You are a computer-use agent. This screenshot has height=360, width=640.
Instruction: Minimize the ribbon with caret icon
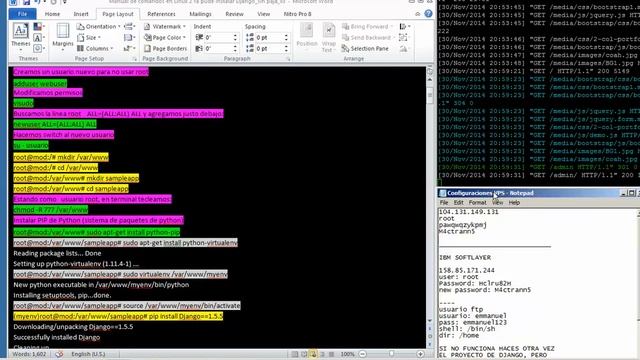(x=418, y=14)
